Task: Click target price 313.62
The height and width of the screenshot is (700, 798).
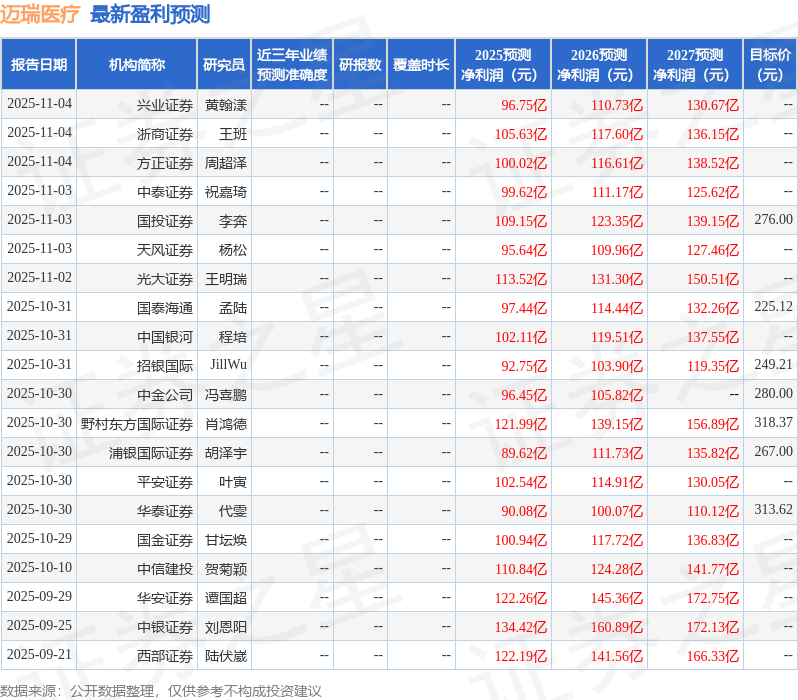Action: click(x=773, y=510)
